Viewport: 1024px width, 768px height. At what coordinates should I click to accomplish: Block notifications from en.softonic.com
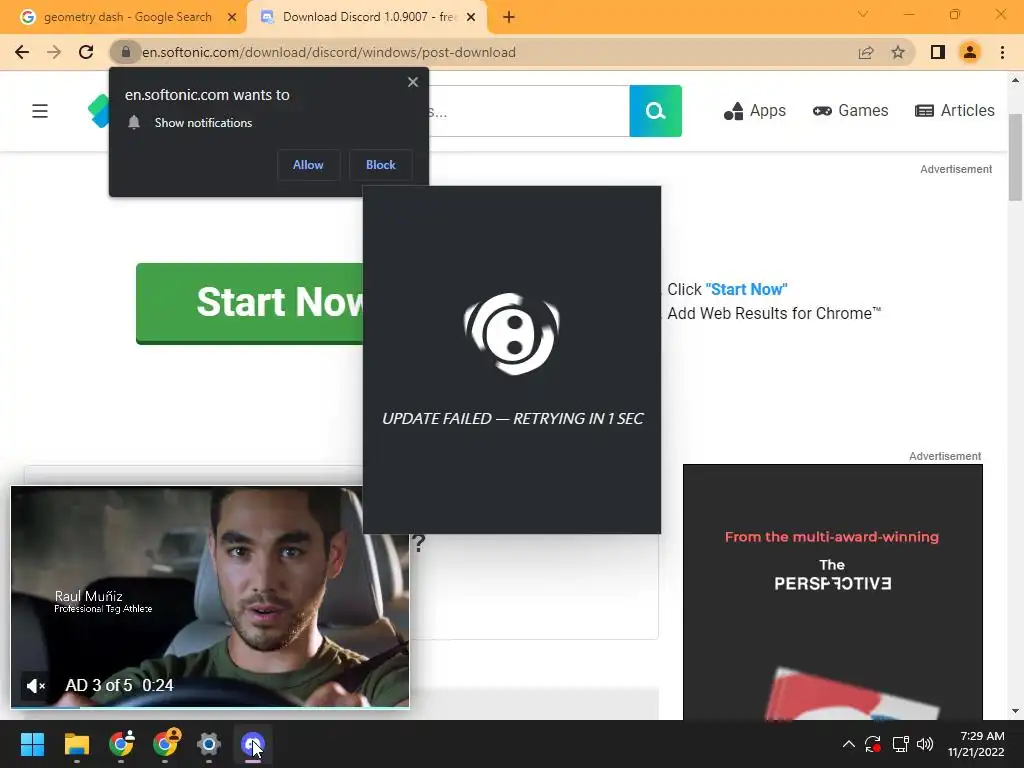coord(381,165)
